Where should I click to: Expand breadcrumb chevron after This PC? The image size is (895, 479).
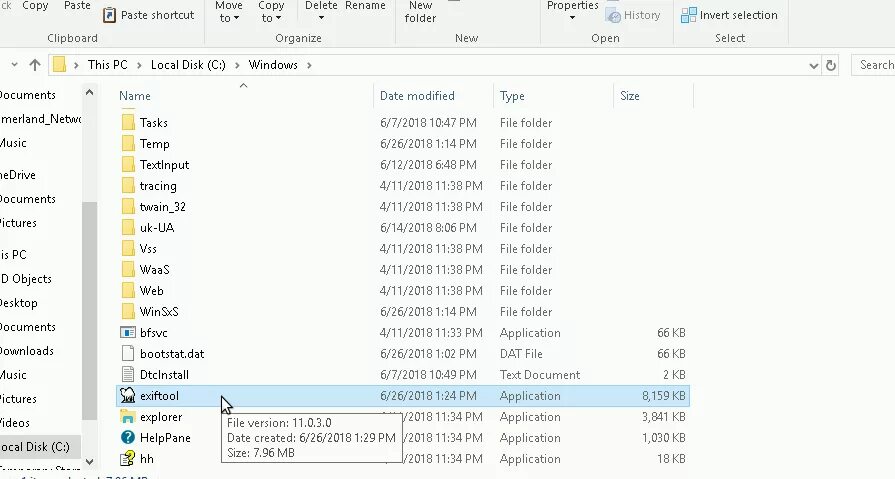[x=139, y=65]
